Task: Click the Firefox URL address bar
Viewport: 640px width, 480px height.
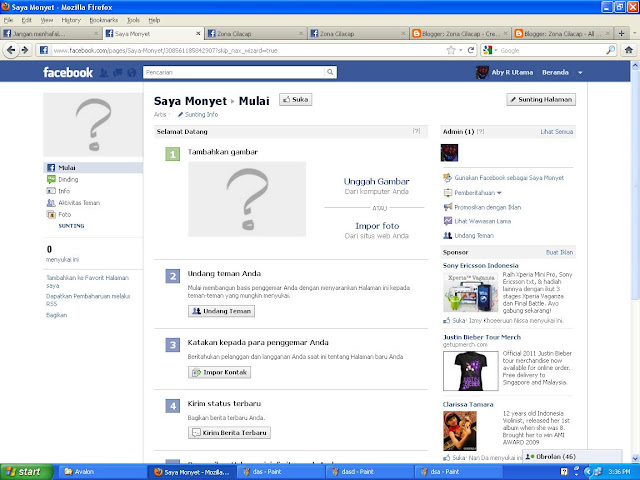Action: [x=247, y=50]
